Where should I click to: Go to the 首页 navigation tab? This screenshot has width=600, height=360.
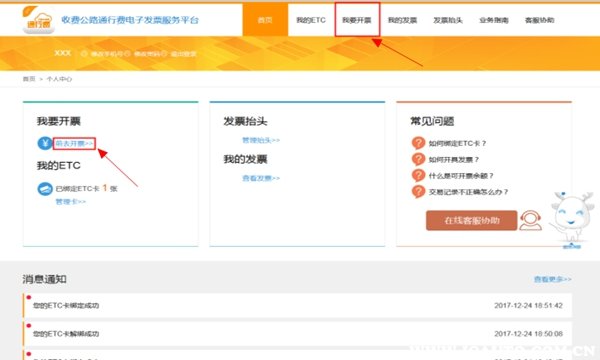[x=265, y=20]
